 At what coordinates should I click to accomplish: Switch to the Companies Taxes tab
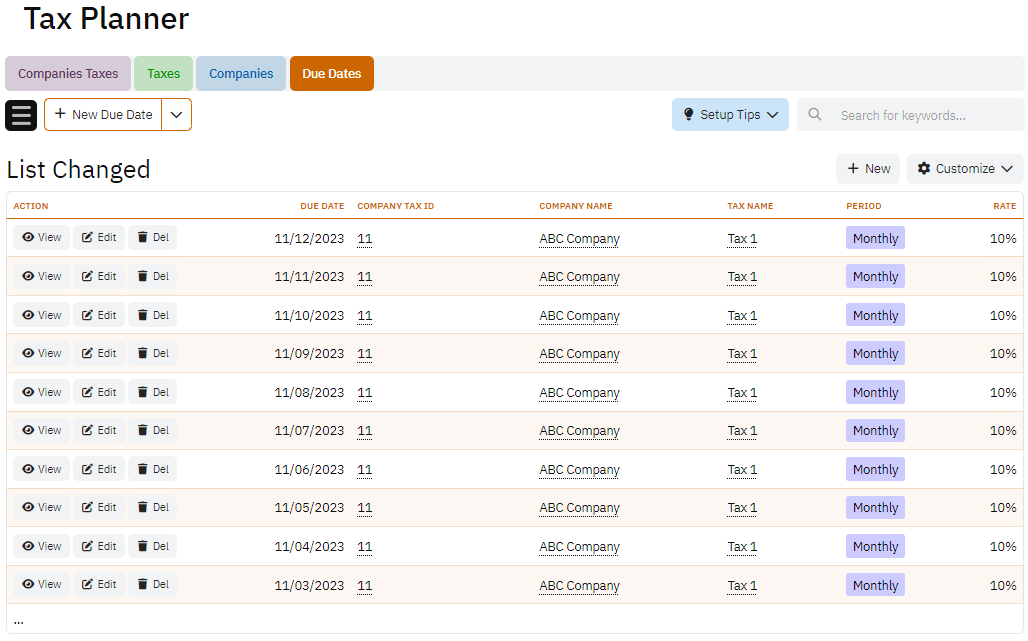point(68,74)
